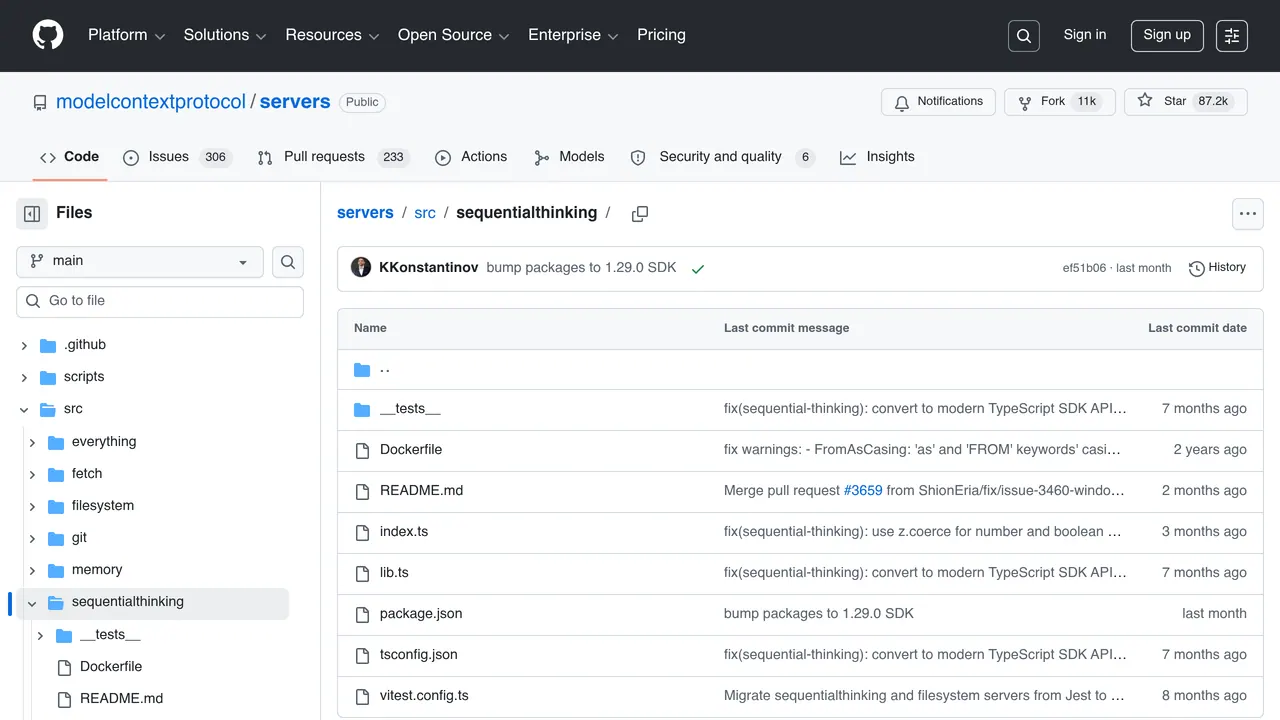
Task: Collapse the src folder chevron
Action: click(24, 409)
